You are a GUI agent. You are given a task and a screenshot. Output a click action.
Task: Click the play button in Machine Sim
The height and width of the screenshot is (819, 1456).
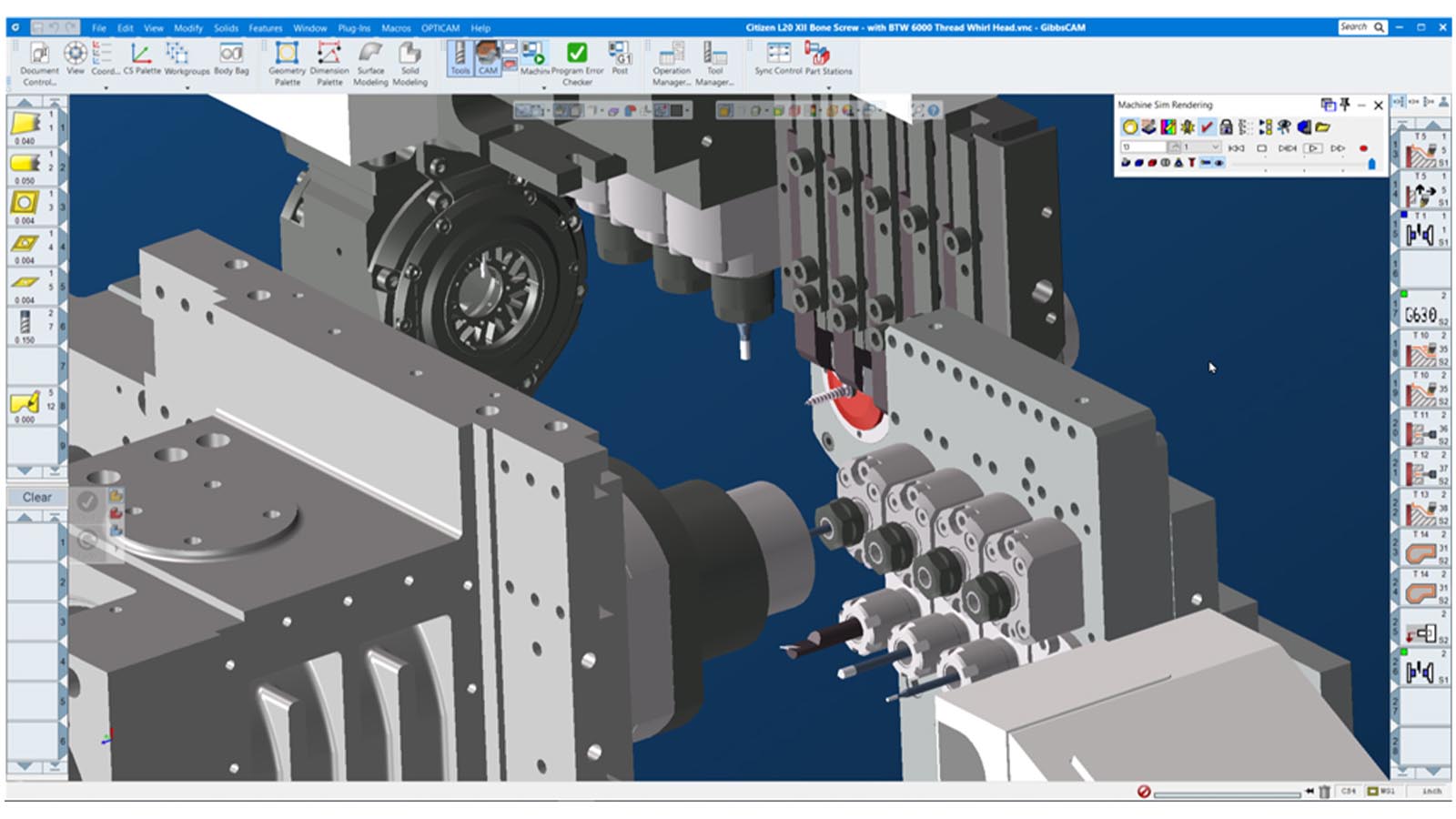click(1312, 148)
